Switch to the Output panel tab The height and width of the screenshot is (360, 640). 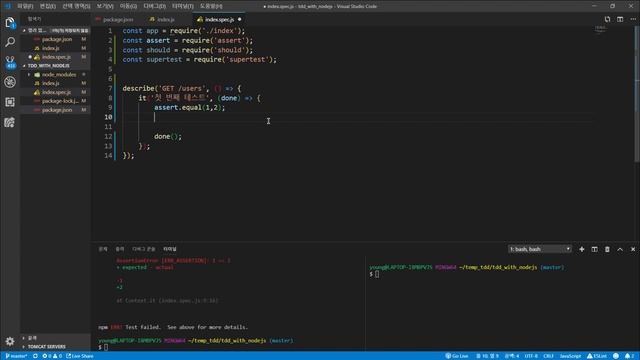120,249
